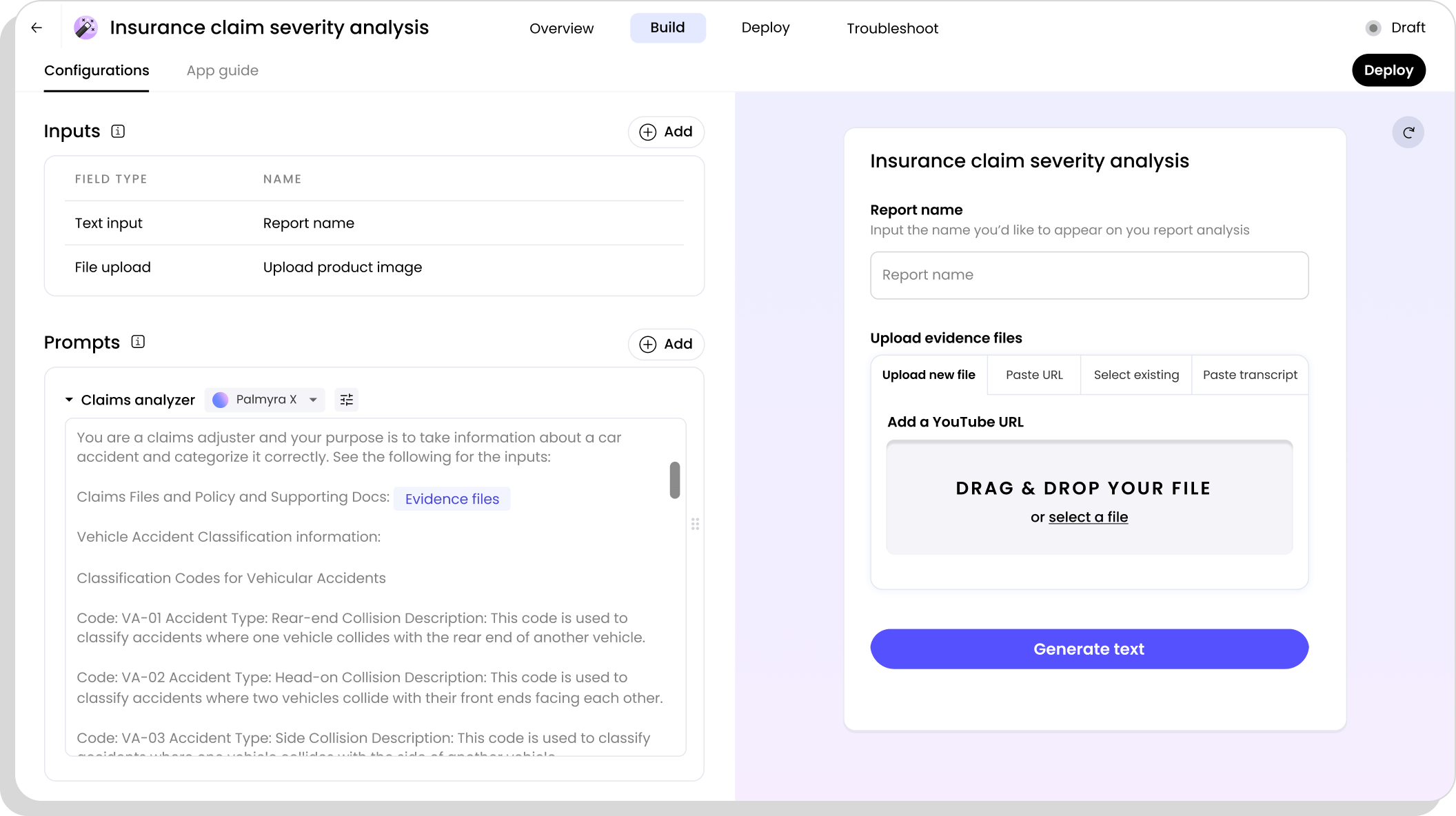This screenshot has width=1456, height=816.
Task: Click the plus icon to add a prompt
Action: (x=647, y=344)
